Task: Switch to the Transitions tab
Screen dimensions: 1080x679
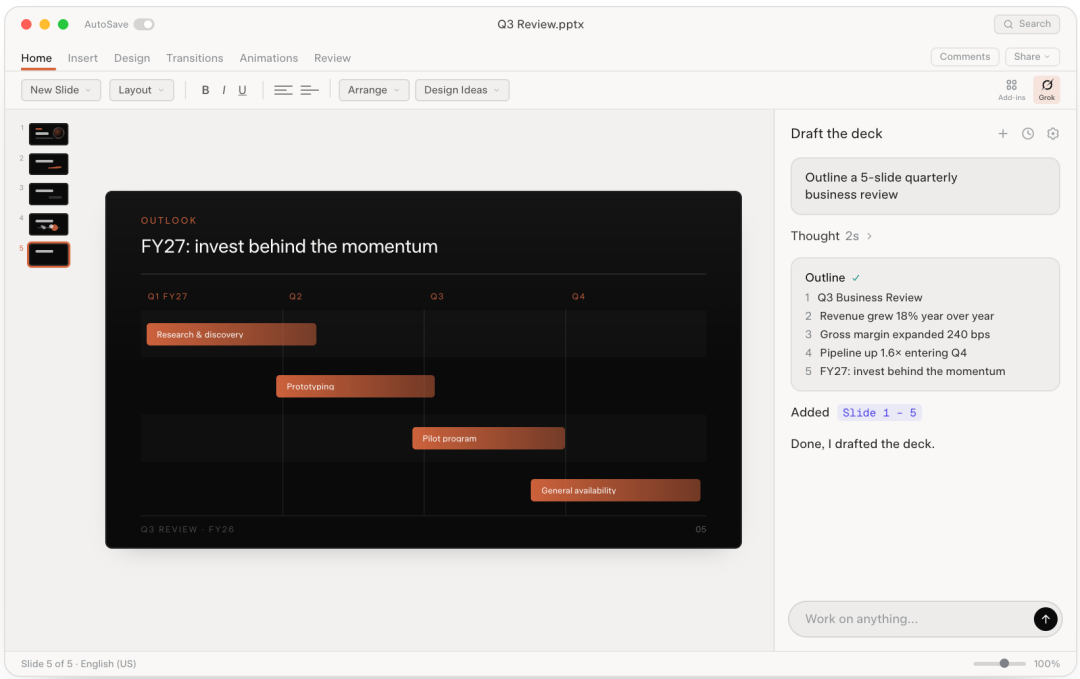Action: coord(194,58)
